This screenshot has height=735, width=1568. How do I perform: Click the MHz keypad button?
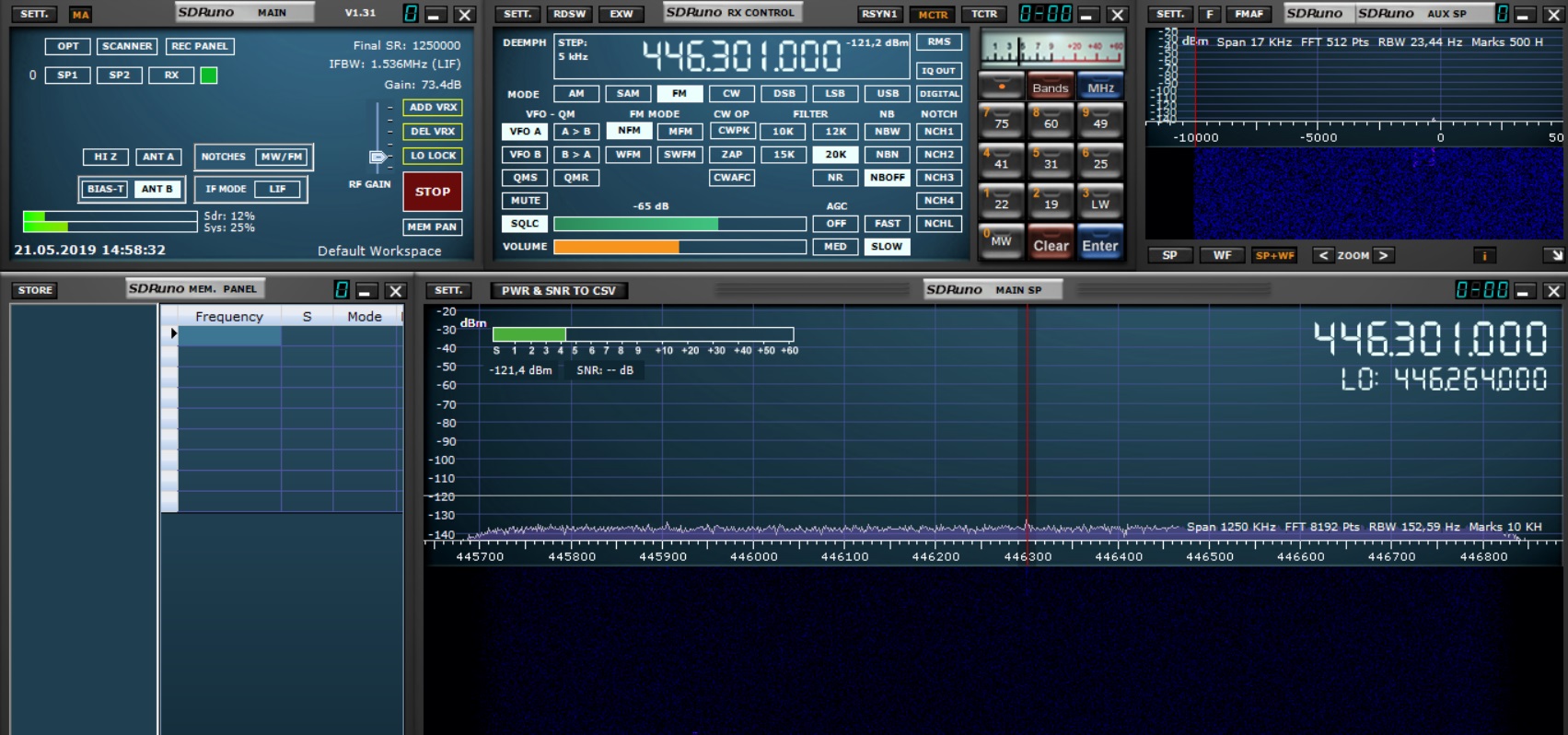pos(1100,86)
